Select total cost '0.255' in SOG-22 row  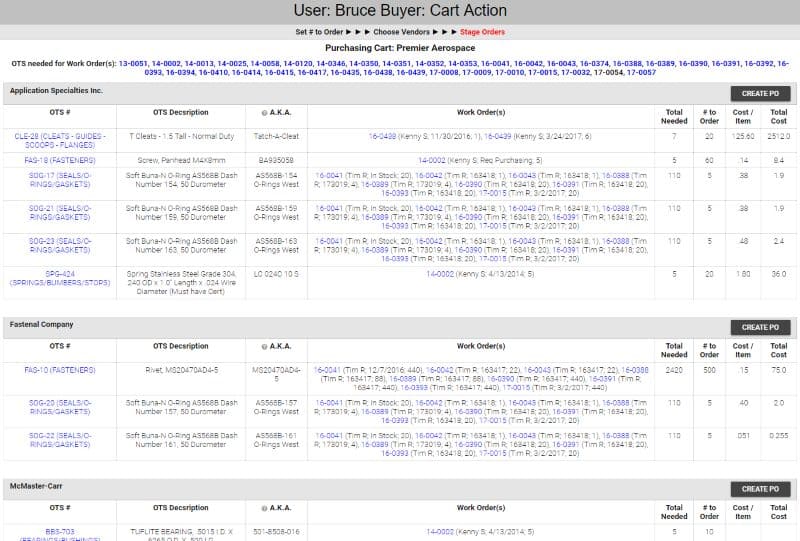point(779,436)
